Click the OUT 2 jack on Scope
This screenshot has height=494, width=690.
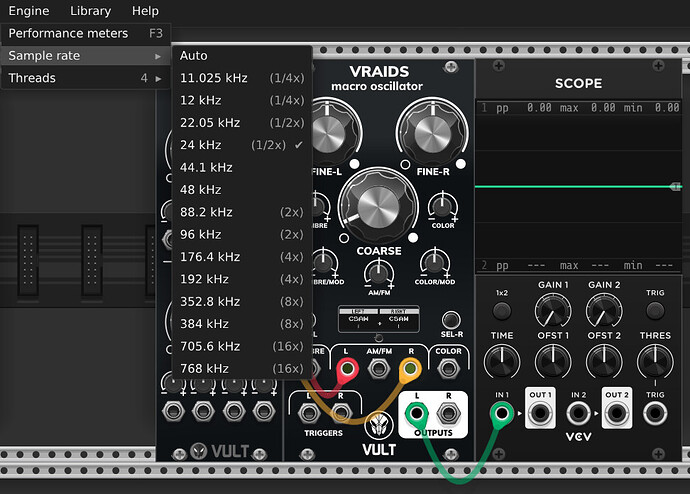click(x=617, y=414)
